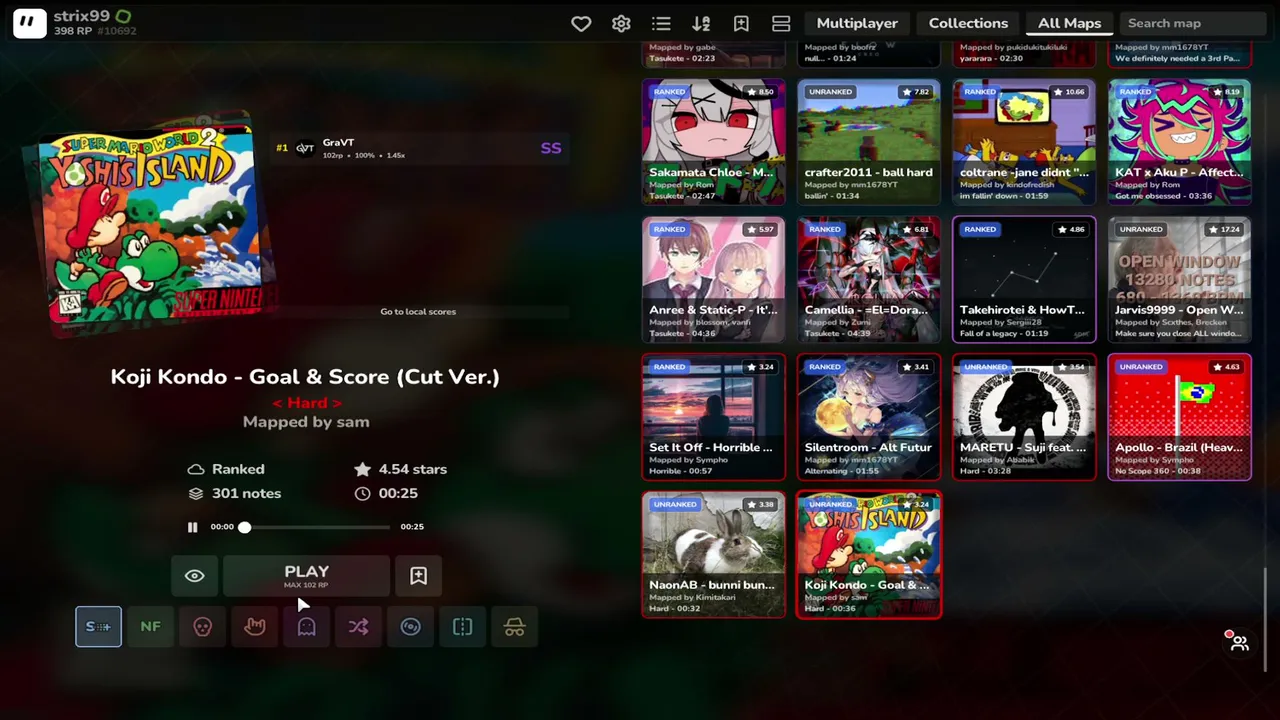Select the Anree & Static-P map
Screen dimensions: 1280x720
tap(713, 280)
